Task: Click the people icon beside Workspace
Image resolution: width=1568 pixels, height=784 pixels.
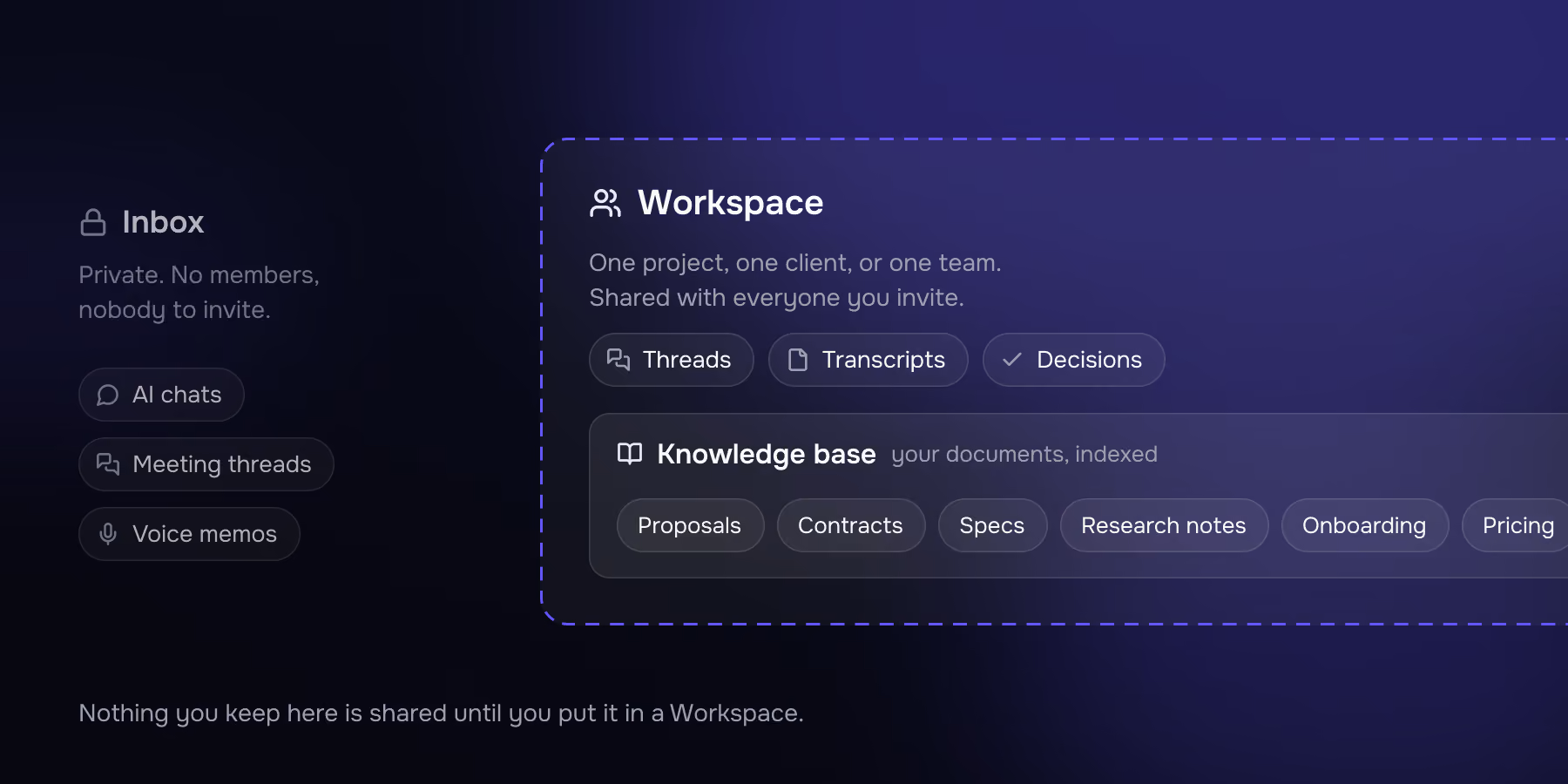Action: coord(605,203)
